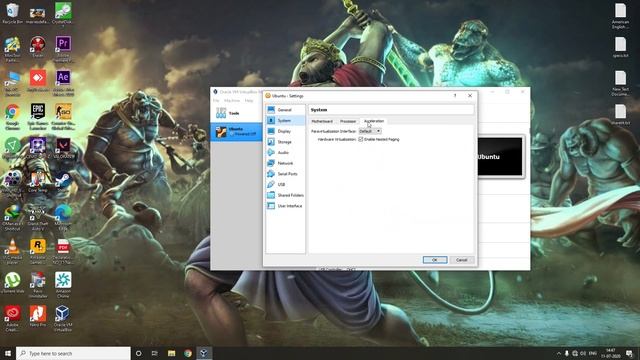The image size is (640, 360).
Task: Select the Revo Uninstaller desktop icon
Action: [x=38, y=285]
